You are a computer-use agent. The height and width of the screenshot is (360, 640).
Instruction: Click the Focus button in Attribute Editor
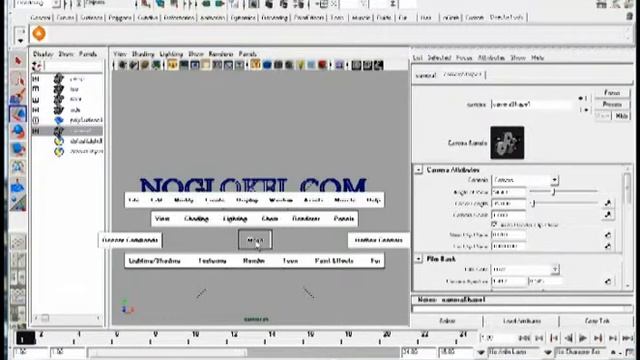[x=612, y=93]
